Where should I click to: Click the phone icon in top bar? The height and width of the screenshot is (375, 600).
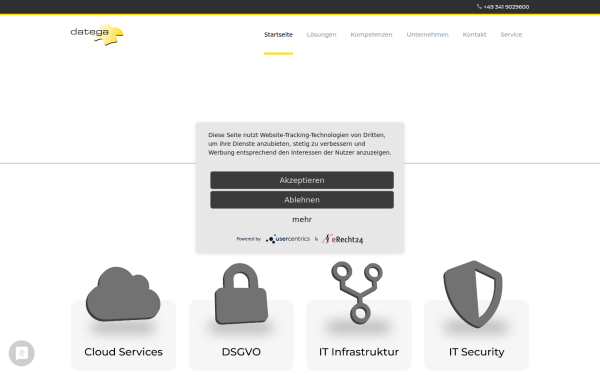click(x=479, y=7)
